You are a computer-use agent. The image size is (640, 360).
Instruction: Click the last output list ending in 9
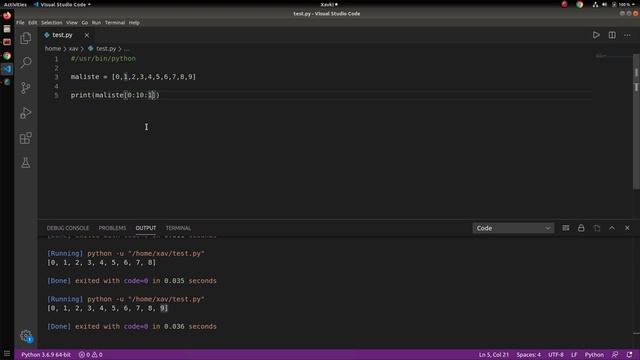pyautogui.click(x=107, y=308)
